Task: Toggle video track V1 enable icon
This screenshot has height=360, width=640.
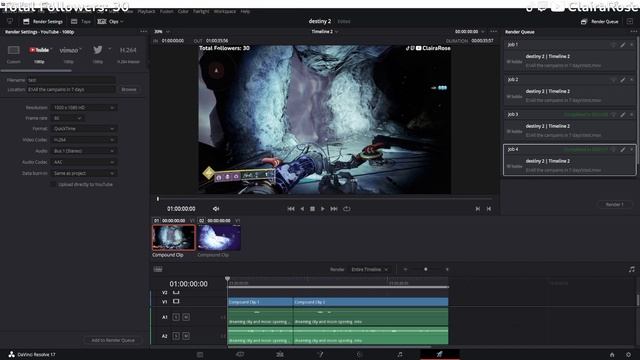Action: click(176, 302)
